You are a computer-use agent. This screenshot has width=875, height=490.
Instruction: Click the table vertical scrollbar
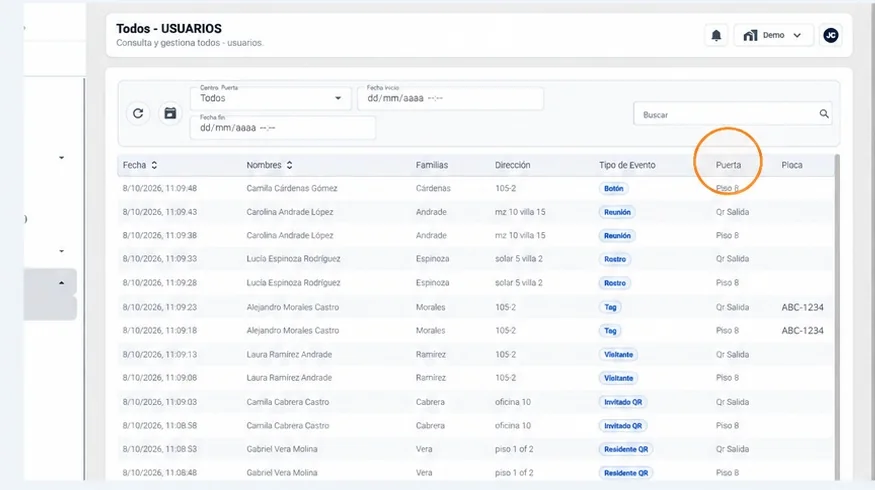coord(837,317)
